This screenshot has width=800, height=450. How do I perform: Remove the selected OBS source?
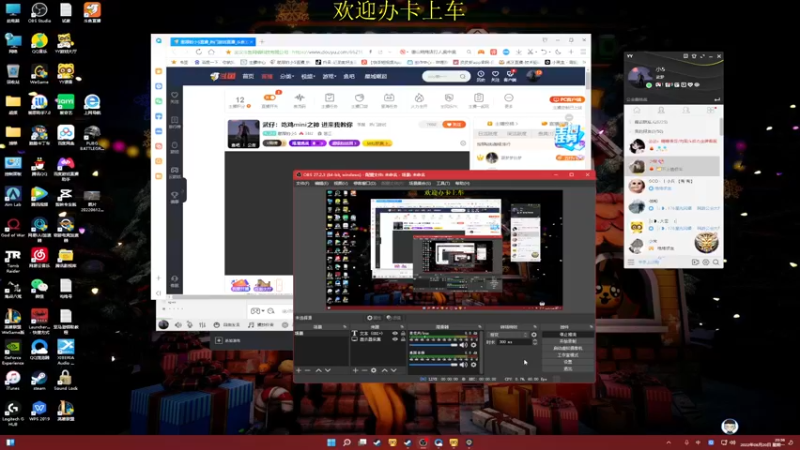[x=364, y=370]
